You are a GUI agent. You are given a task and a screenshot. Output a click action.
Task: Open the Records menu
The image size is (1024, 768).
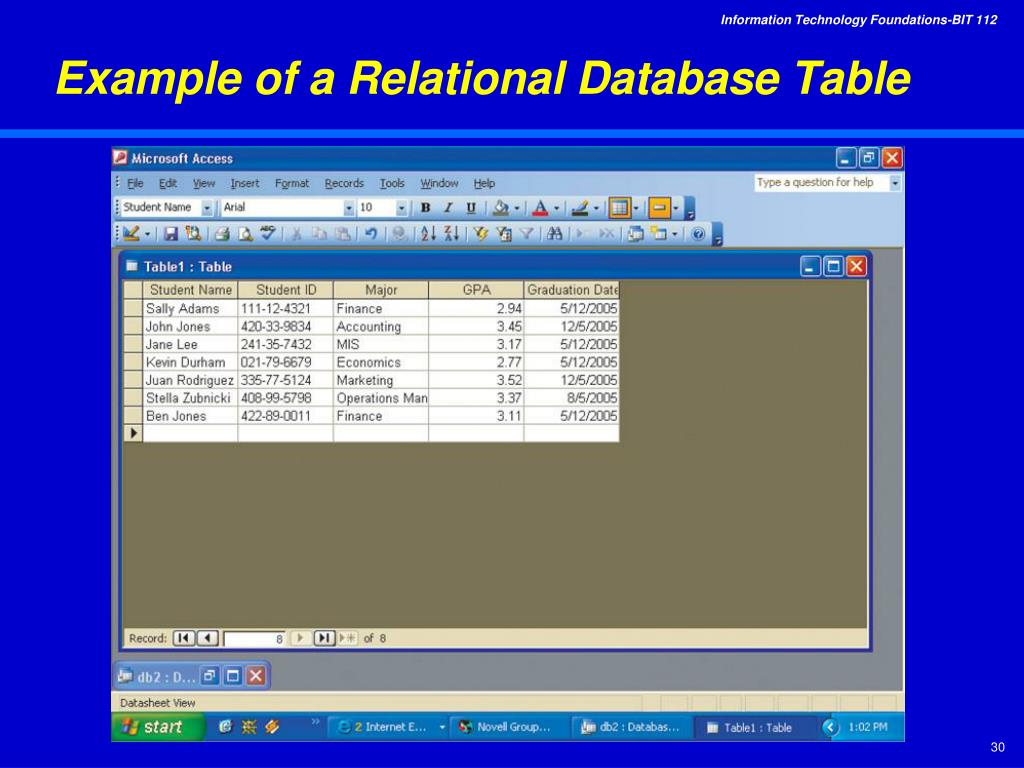(x=344, y=184)
